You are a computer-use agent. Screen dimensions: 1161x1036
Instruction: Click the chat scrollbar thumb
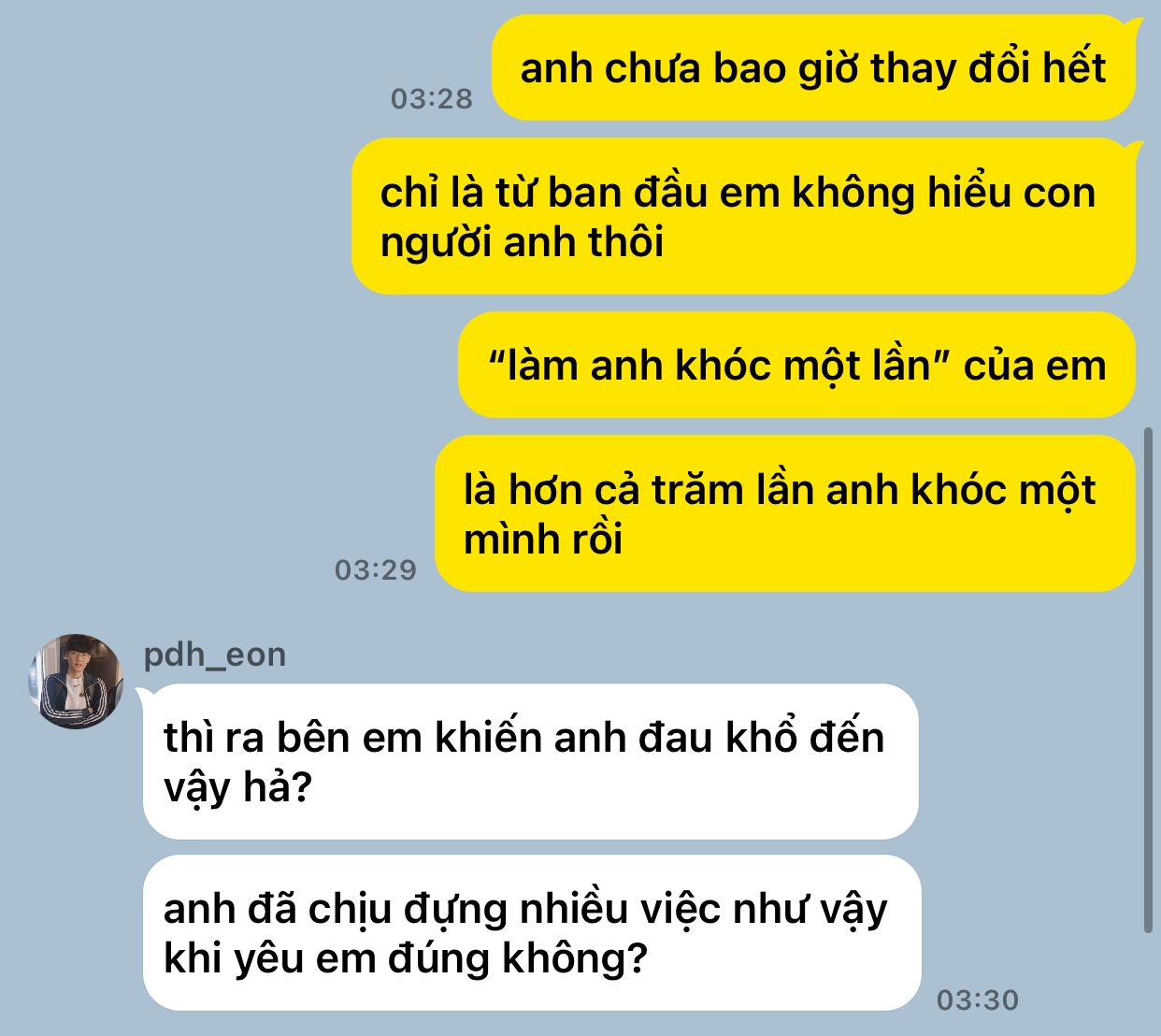click(1149, 680)
